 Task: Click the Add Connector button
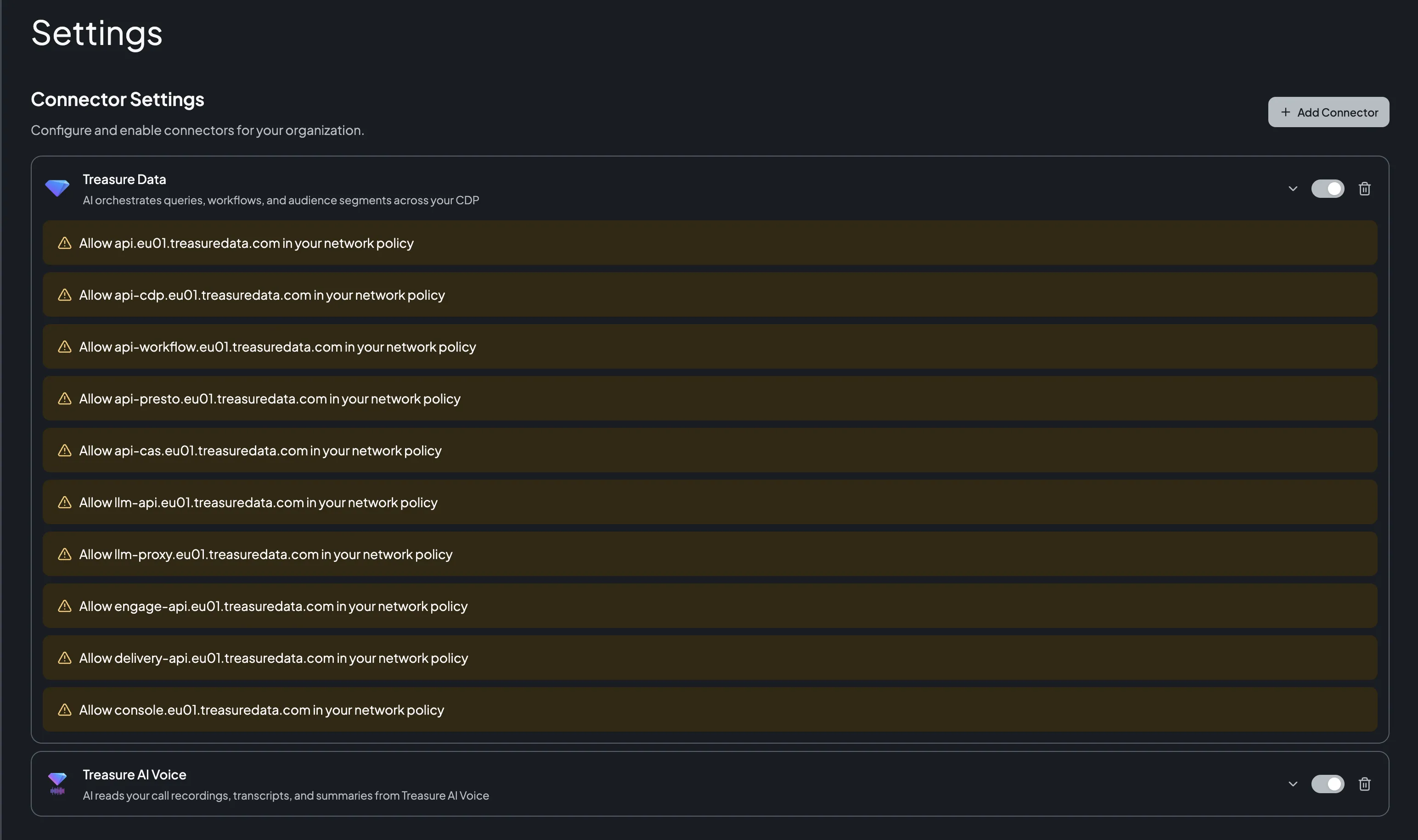pyautogui.click(x=1328, y=112)
